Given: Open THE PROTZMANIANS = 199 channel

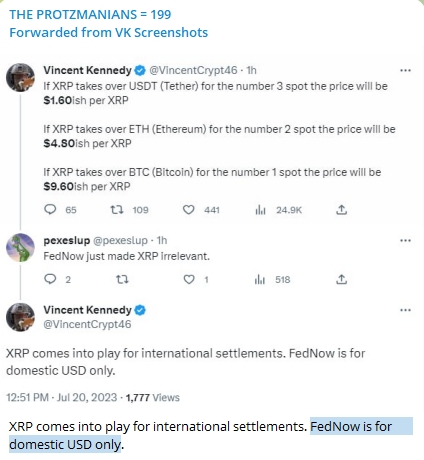Looking at the screenshot, I should (x=90, y=15).
